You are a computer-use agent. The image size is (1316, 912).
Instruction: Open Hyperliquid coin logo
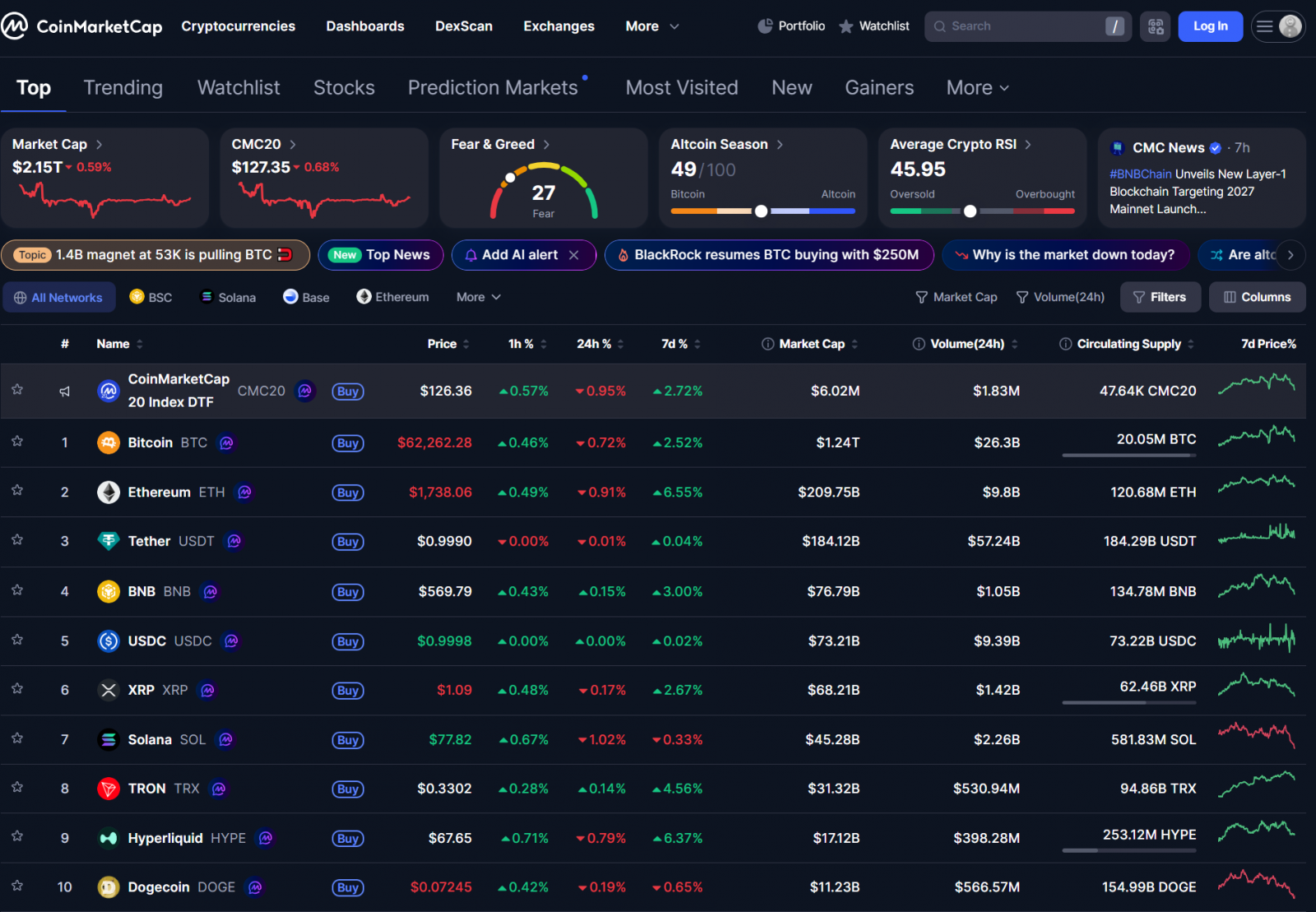pos(109,838)
